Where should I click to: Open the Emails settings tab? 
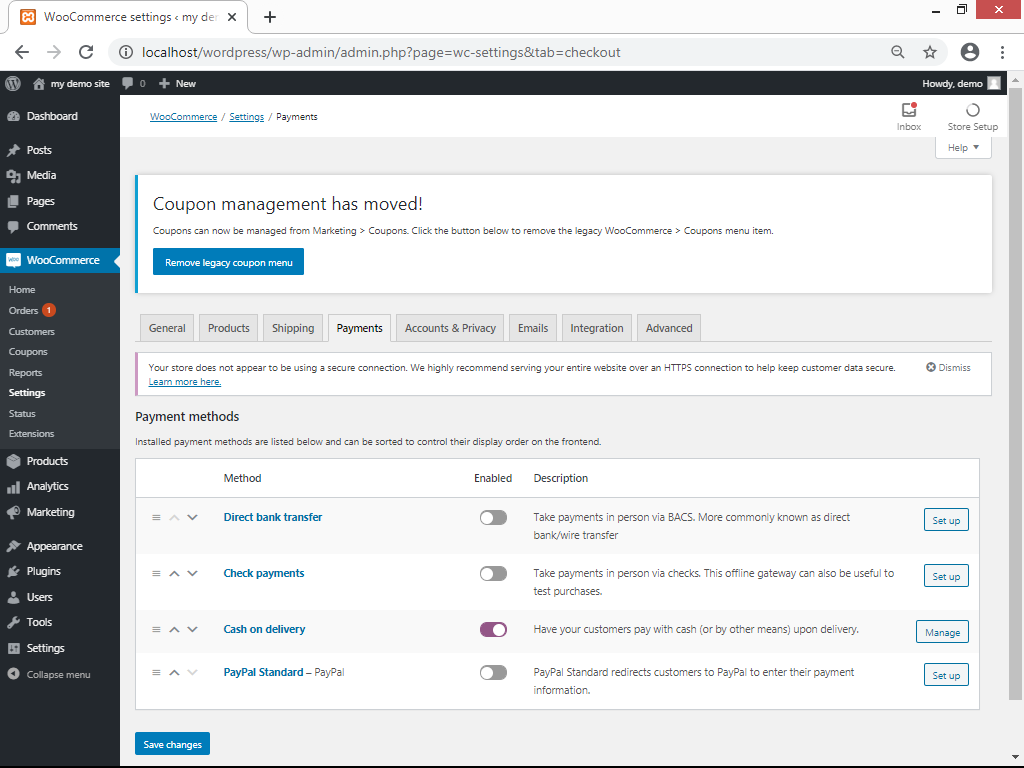coord(533,328)
